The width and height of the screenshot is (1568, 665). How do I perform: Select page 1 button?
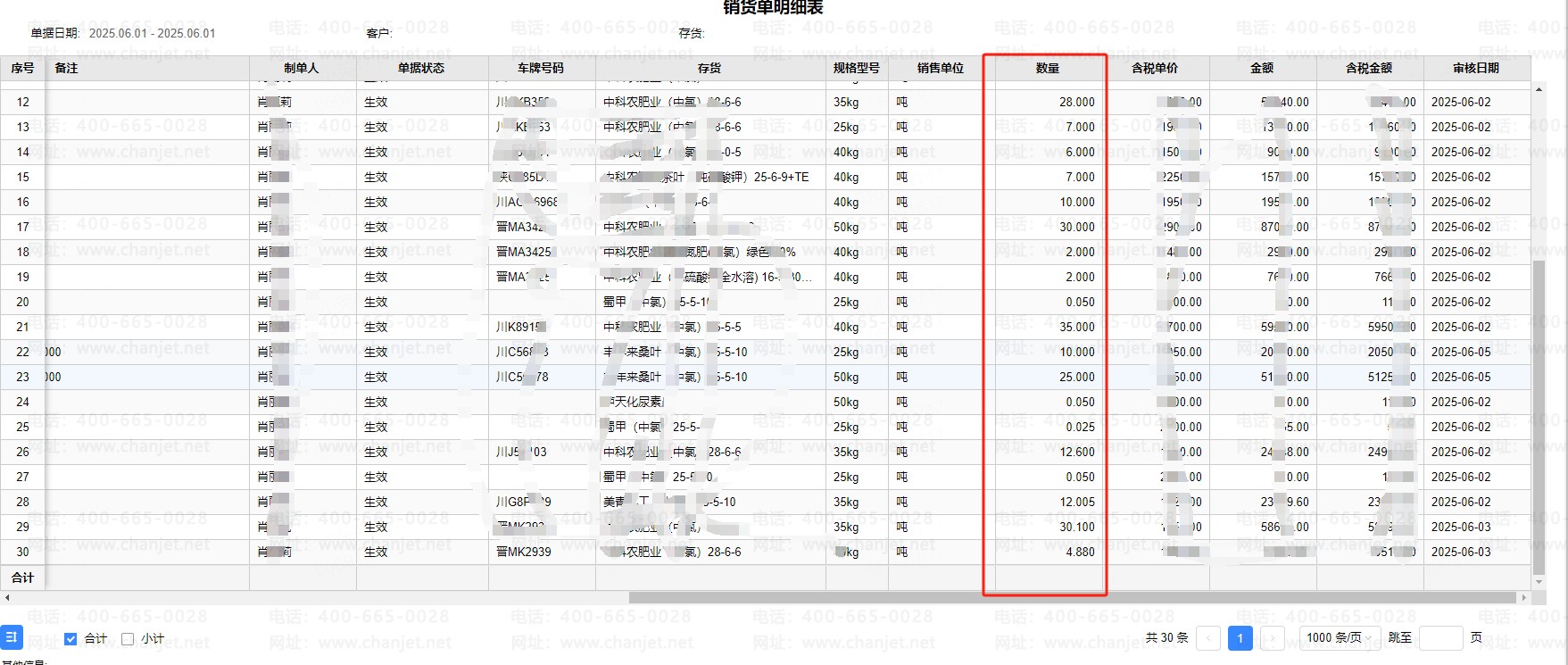click(x=1240, y=638)
